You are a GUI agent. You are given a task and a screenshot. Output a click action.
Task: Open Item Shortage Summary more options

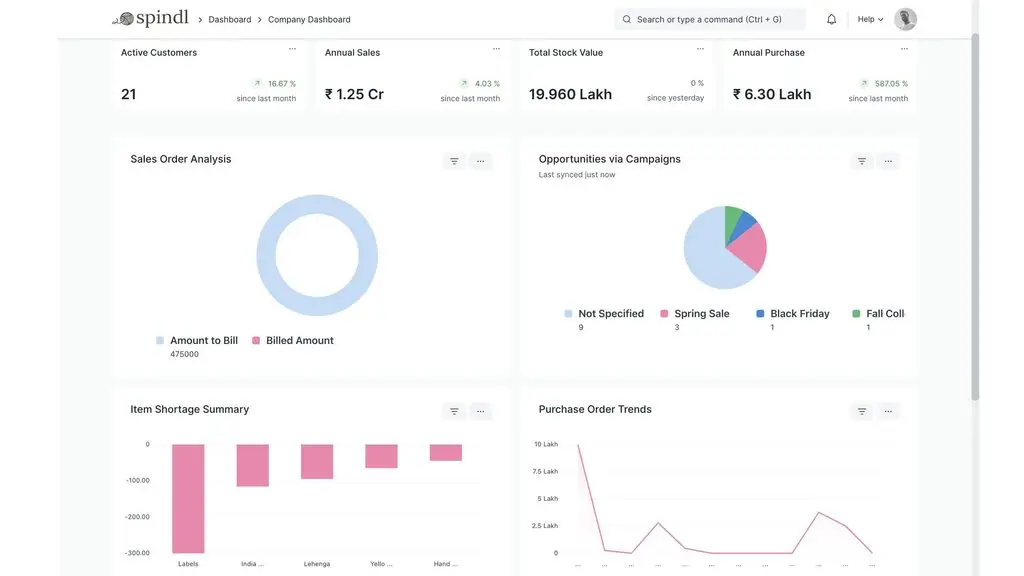click(481, 411)
